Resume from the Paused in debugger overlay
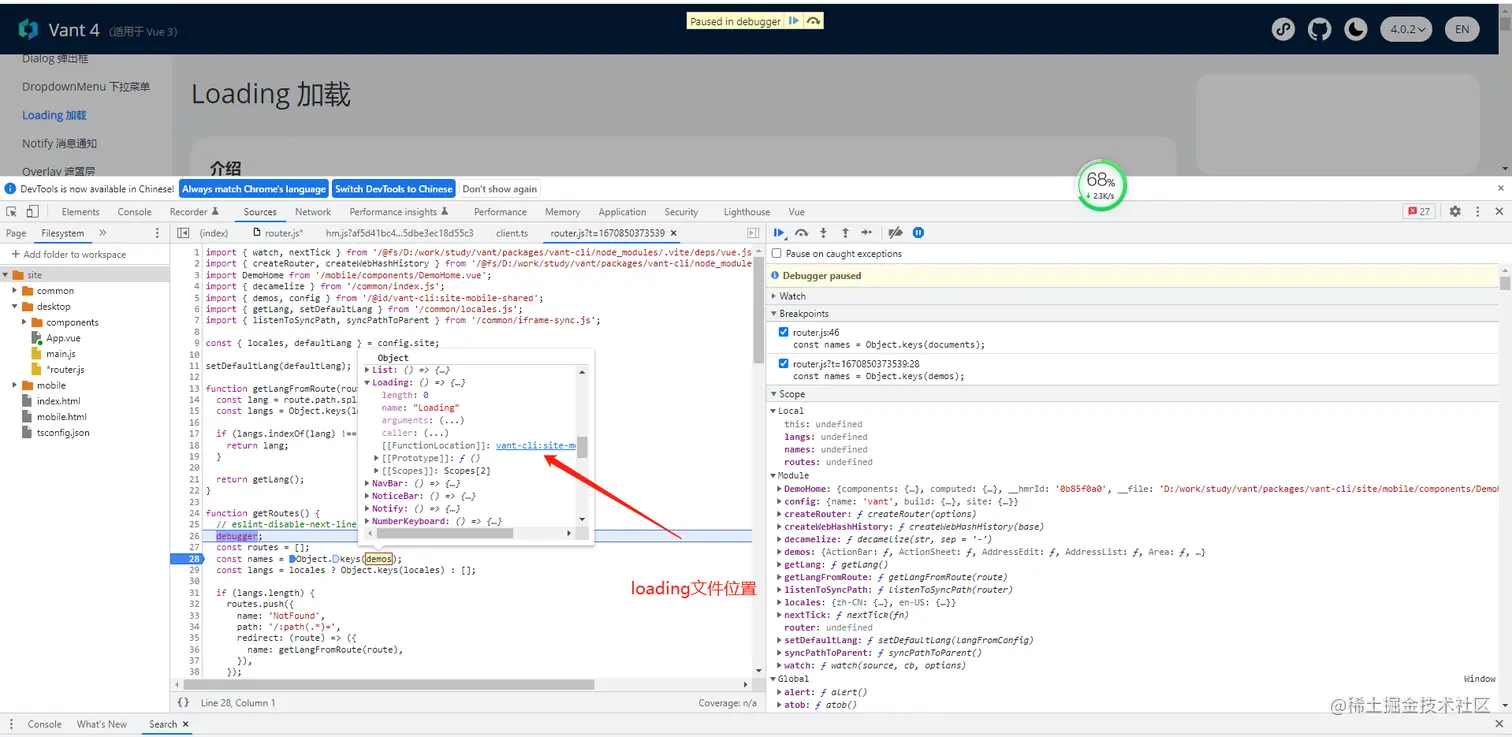Screen dimensions: 1512x737 pos(794,21)
